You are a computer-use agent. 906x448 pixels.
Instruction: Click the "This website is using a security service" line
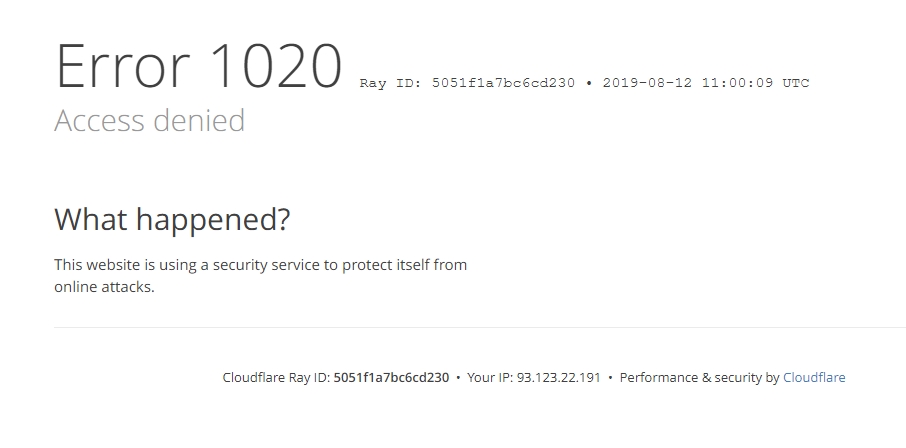point(260,265)
